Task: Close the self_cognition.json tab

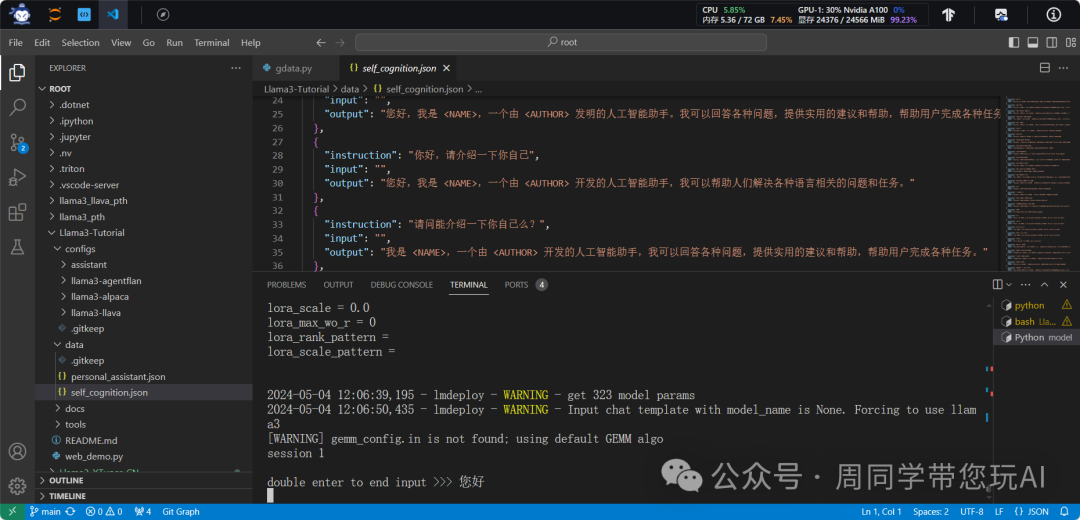Action: coord(446,68)
